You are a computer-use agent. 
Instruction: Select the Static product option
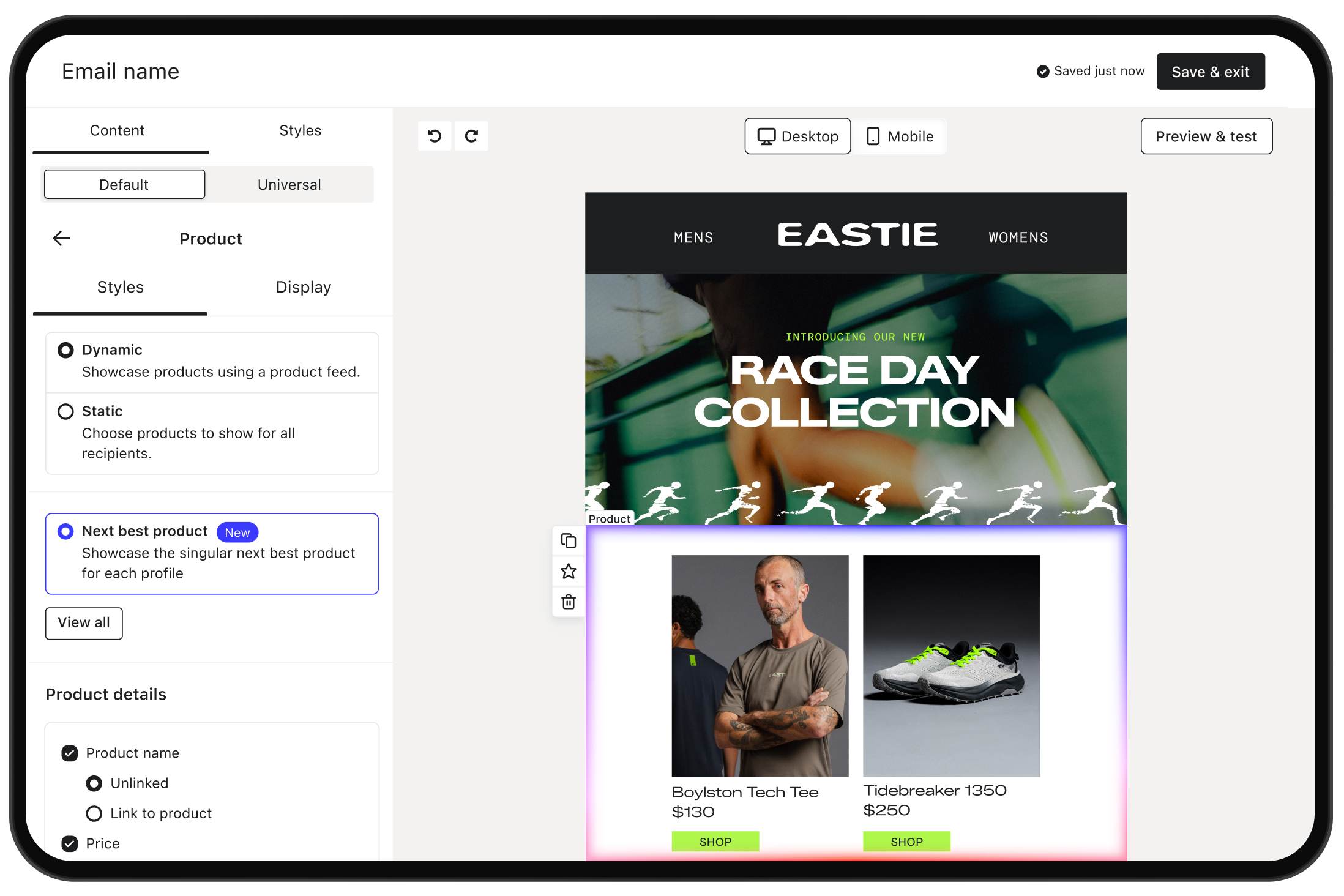pos(65,412)
